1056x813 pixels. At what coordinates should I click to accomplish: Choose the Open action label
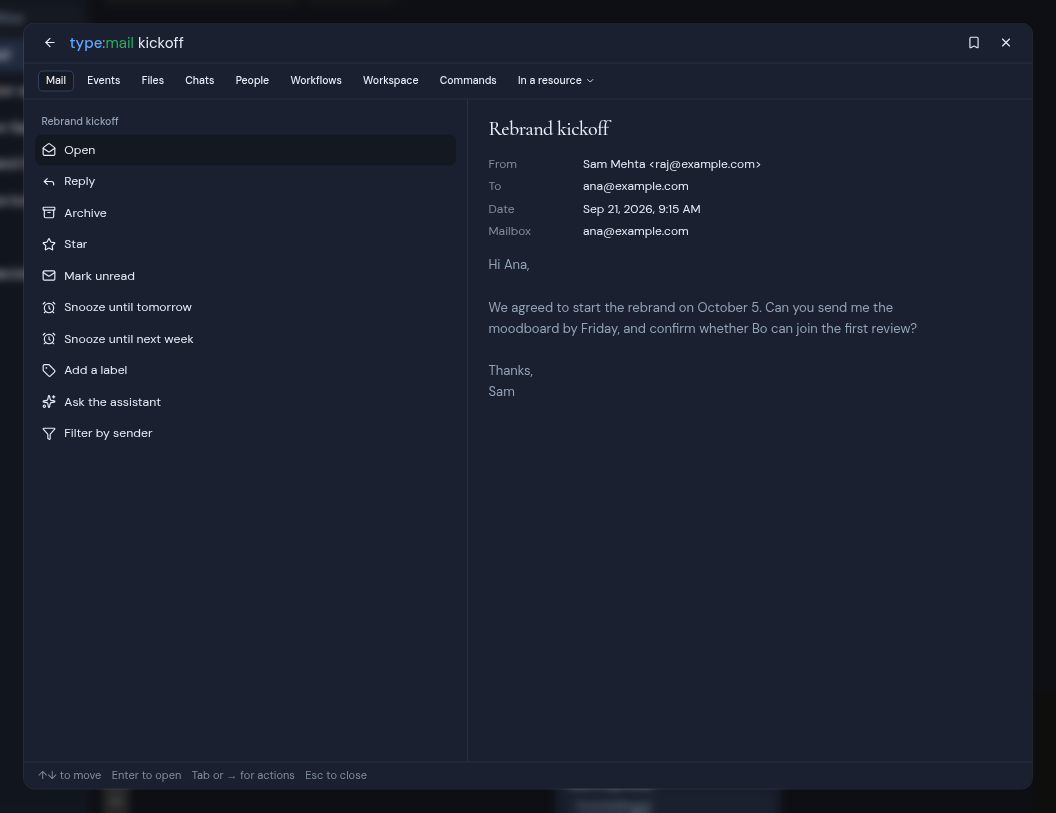pyautogui.click(x=79, y=150)
